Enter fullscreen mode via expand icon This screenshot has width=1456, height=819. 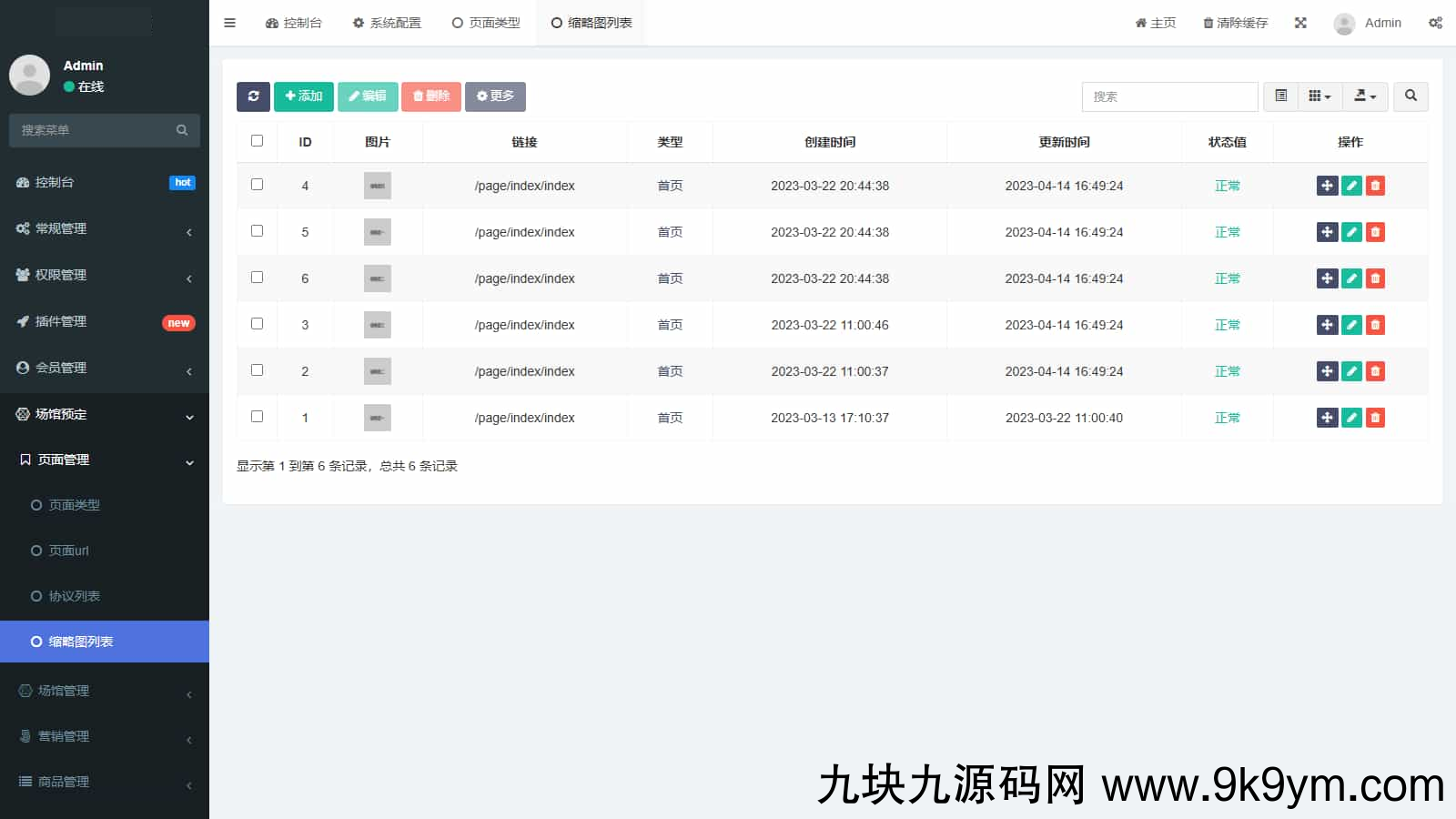coord(1300,23)
